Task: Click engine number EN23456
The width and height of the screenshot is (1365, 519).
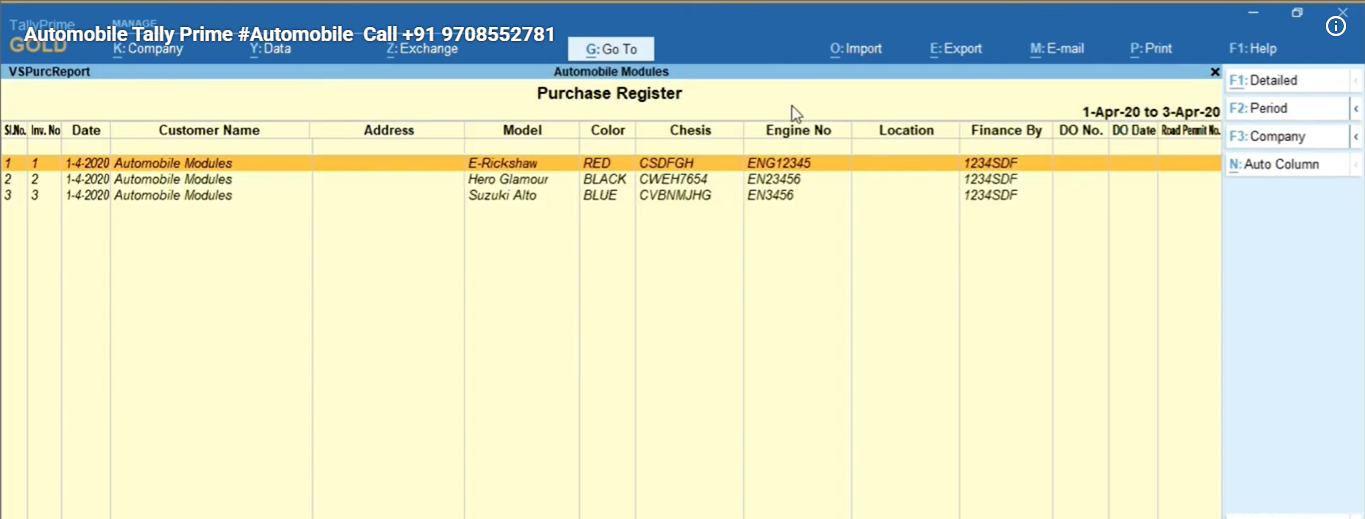Action: [774, 179]
